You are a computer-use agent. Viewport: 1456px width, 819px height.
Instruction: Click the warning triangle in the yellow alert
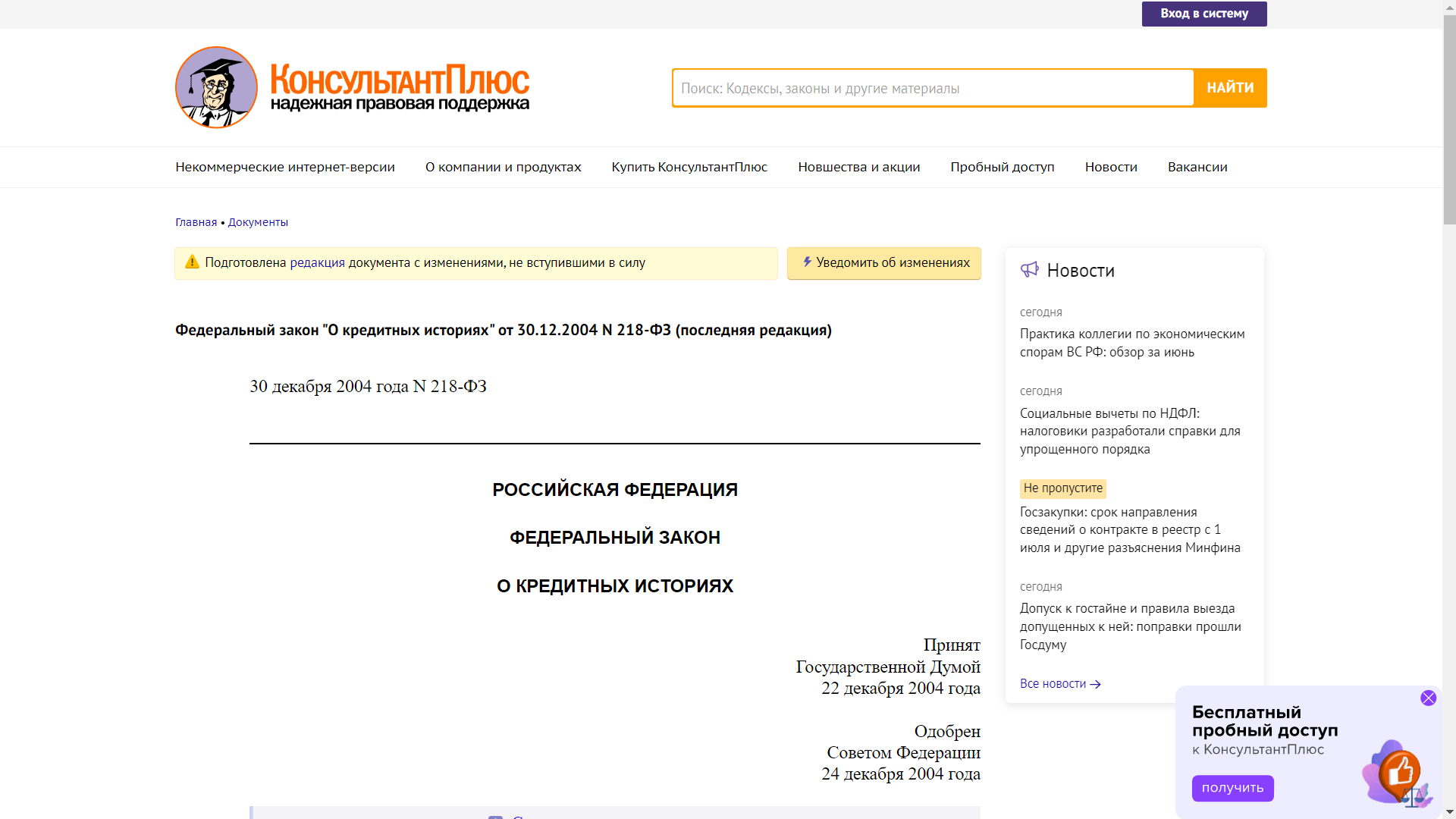click(192, 262)
